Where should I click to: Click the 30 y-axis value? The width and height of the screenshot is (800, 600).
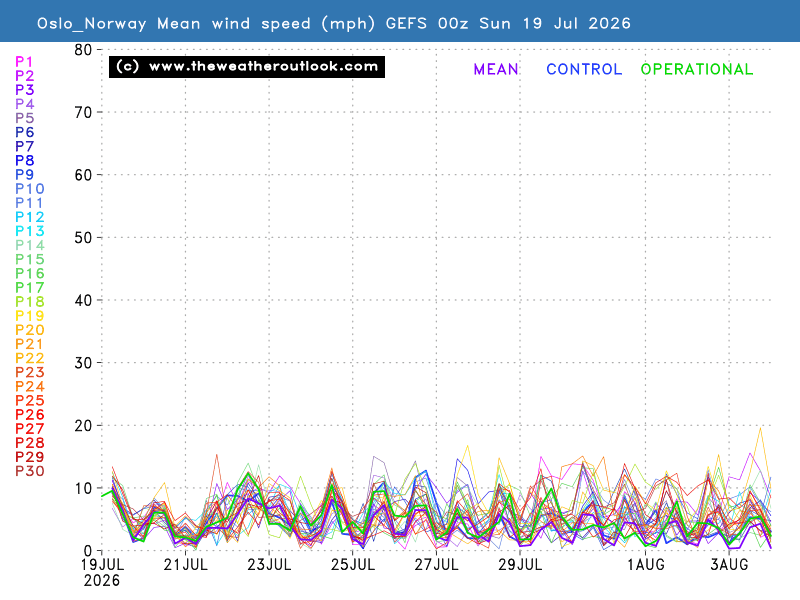point(83,363)
